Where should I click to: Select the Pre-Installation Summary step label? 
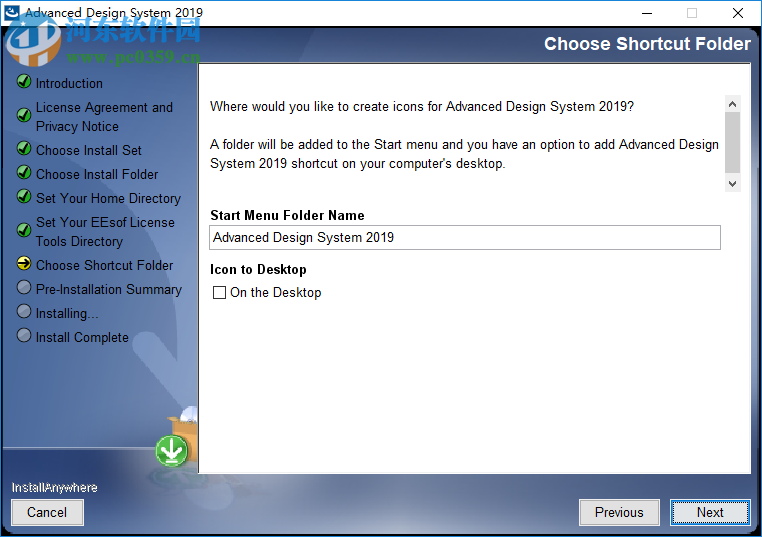tap(109, 290)
